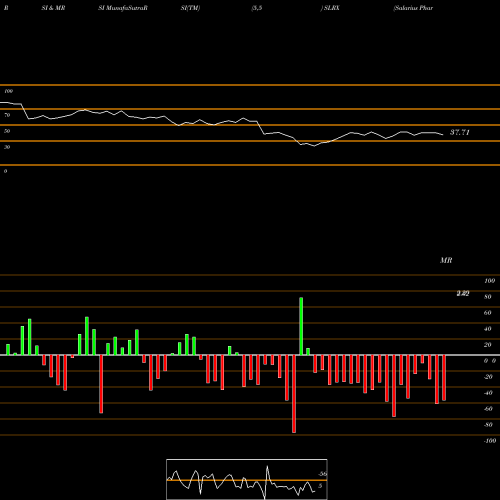Click the 'SI(TM)' header label

[190, 8]
